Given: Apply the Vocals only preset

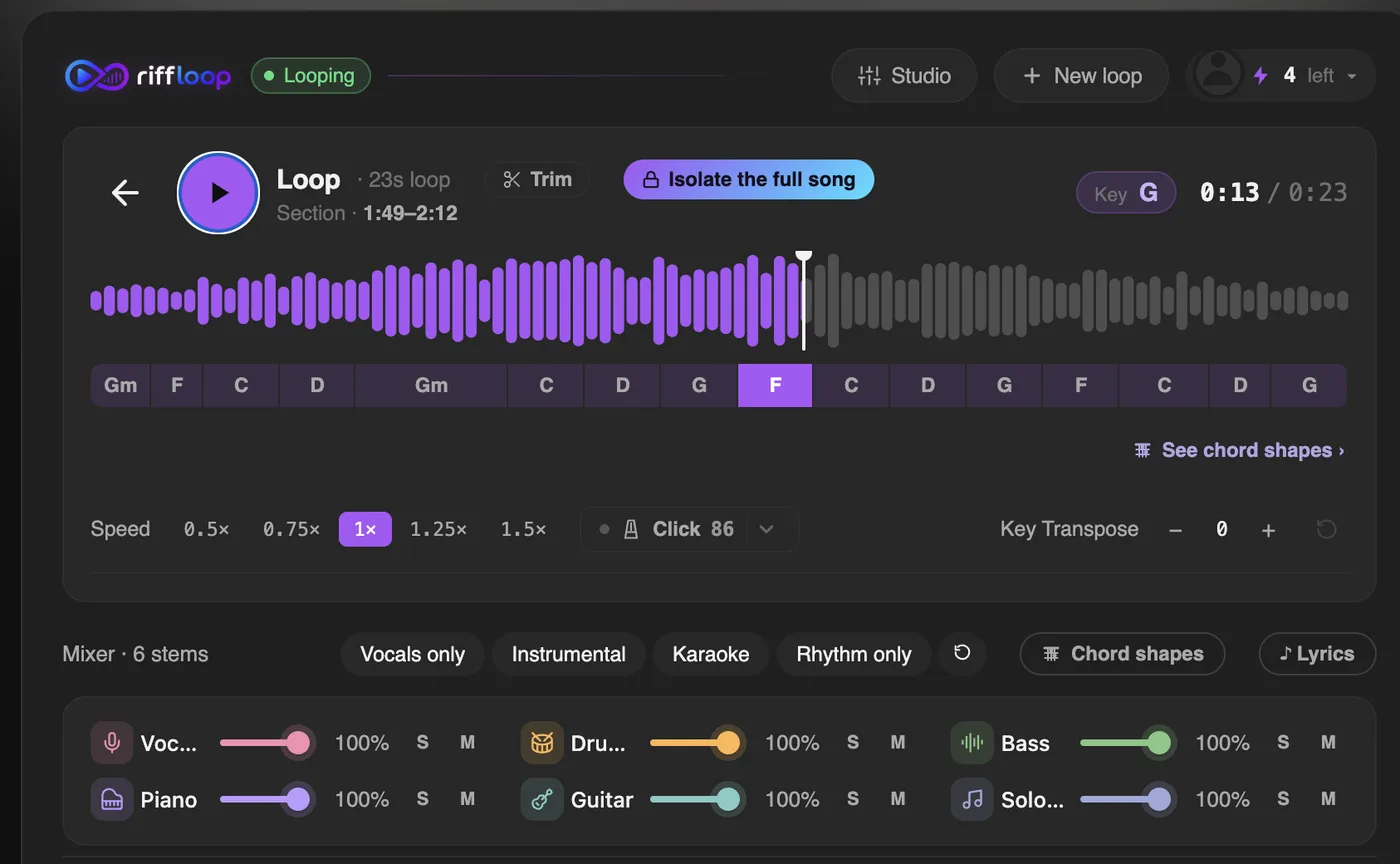Looking at the screenshot, I should pos(412,654).
